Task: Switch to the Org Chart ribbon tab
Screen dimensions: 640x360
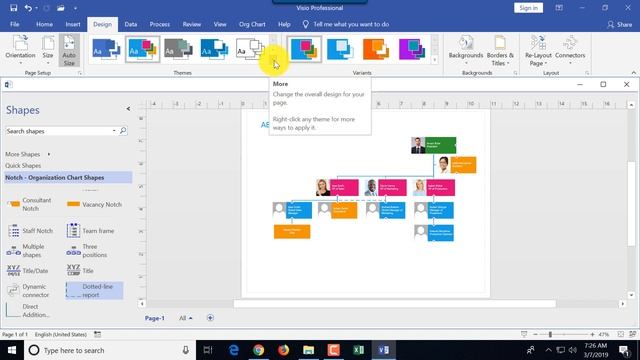Action: click(252, 24)
